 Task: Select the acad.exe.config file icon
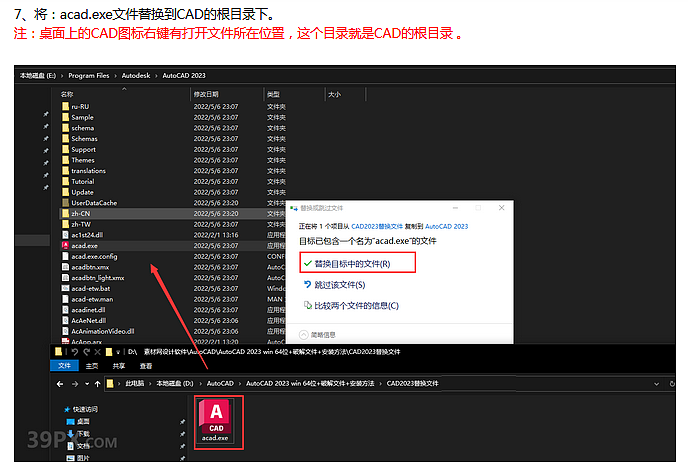65,256
